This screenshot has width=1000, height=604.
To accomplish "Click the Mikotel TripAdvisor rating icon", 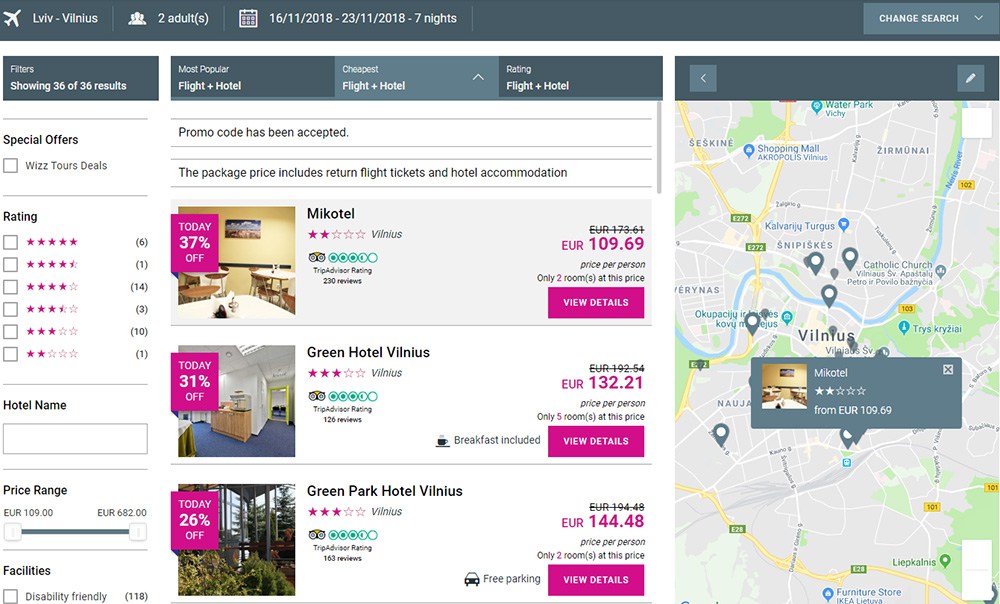I will click(317, 257).
